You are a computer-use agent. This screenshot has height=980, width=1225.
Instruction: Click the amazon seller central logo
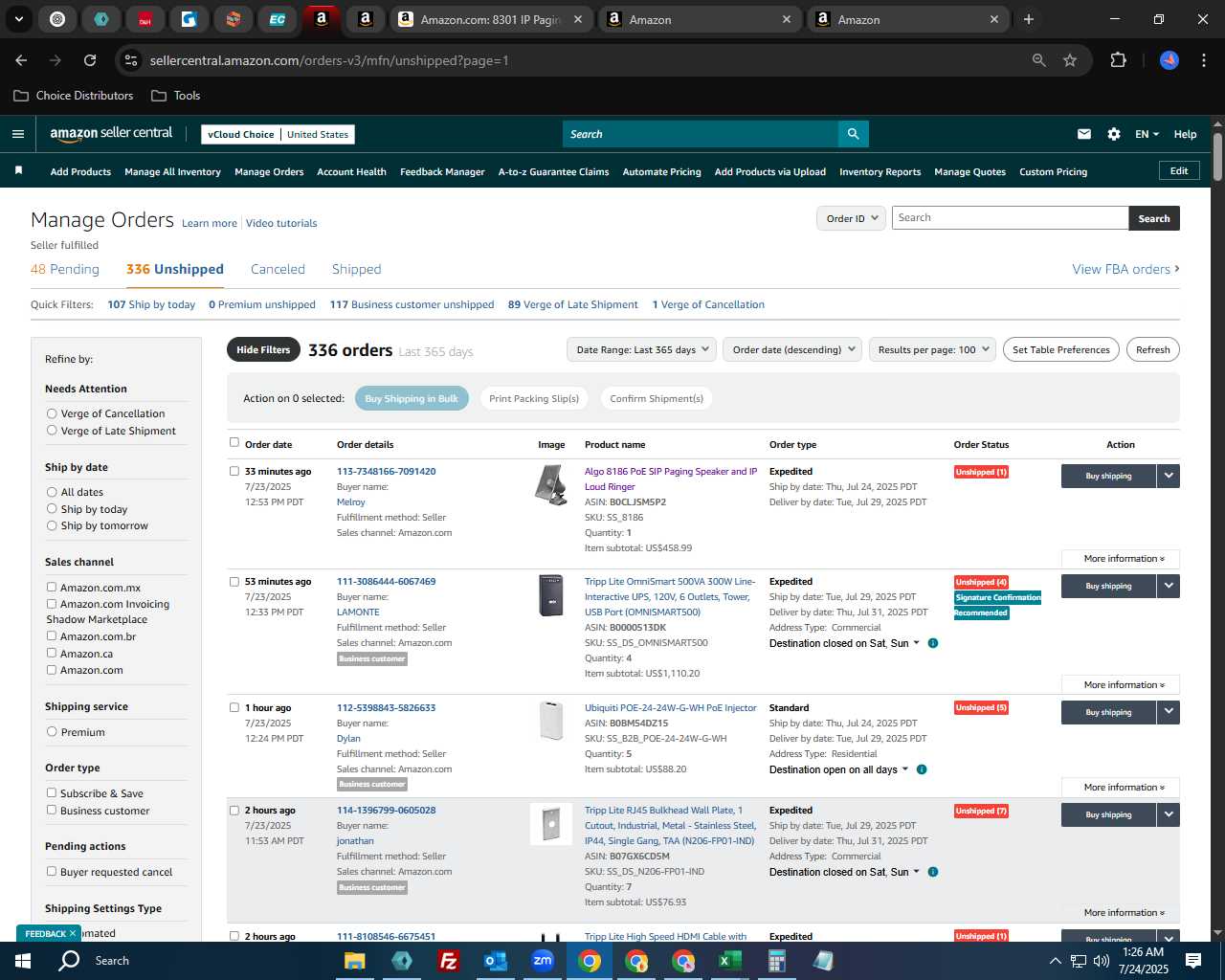(x=111, y=134)
